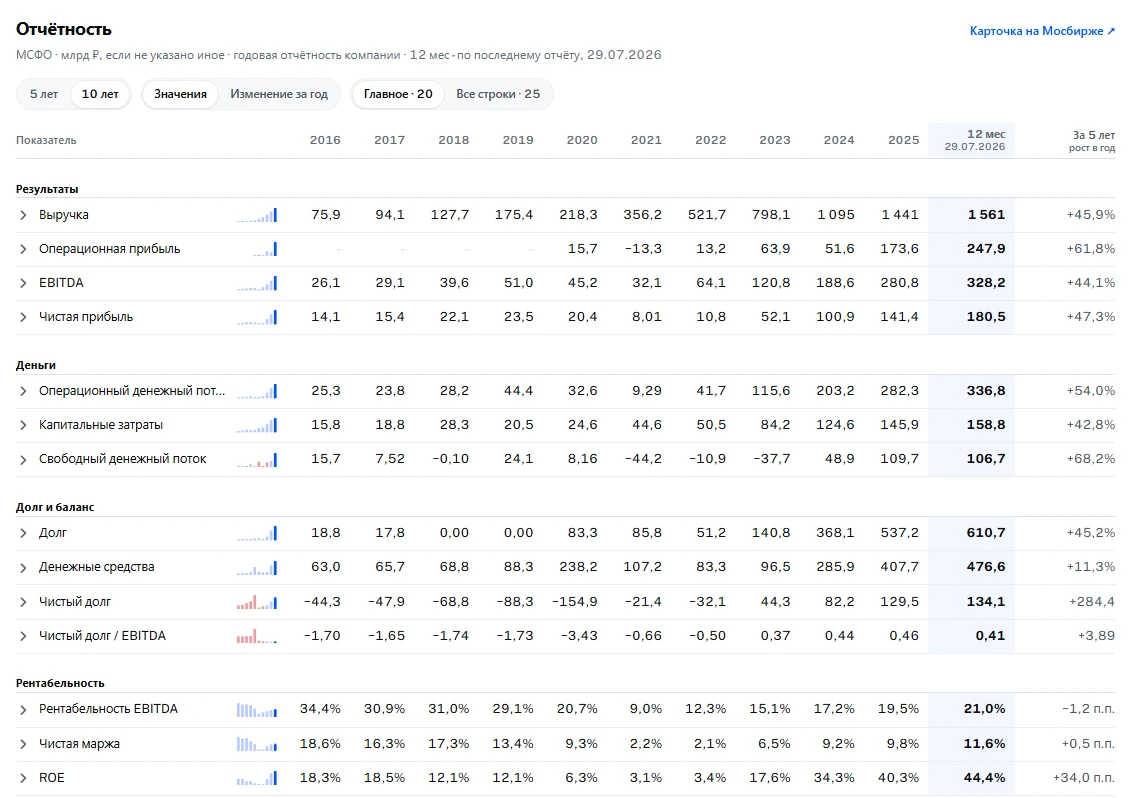Click the Капитальные затраты row label
This screenshot has width=1133, height=798.
point(101,425)
